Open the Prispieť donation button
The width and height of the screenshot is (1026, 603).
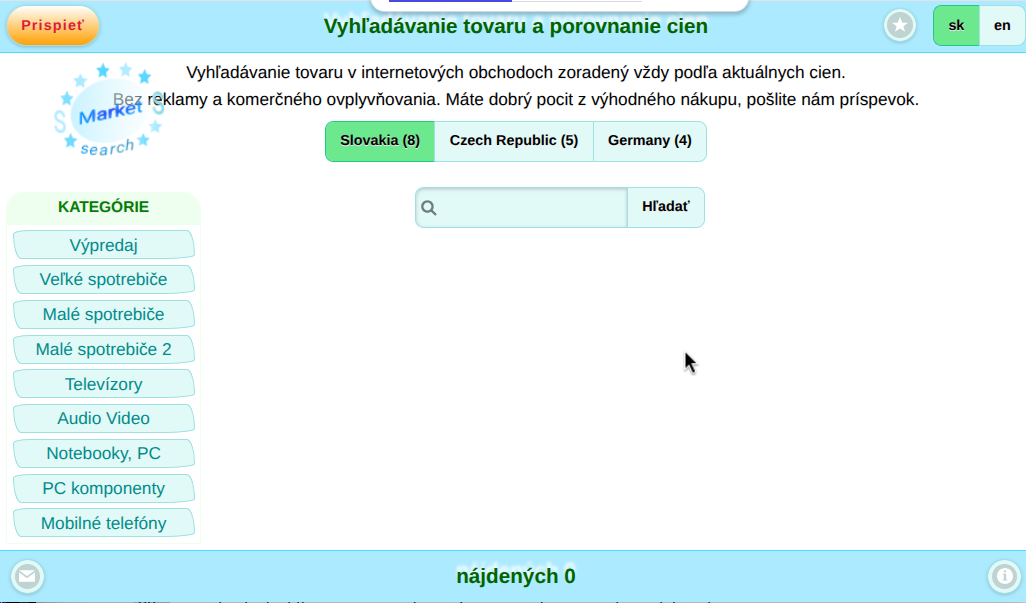[x=52, y=26]
